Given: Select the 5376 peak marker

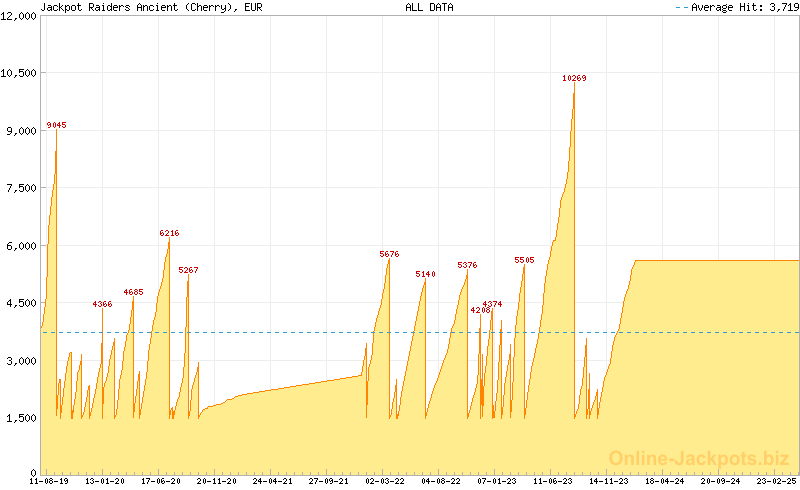Looking at the screenshot, I should tap(467, 265).
